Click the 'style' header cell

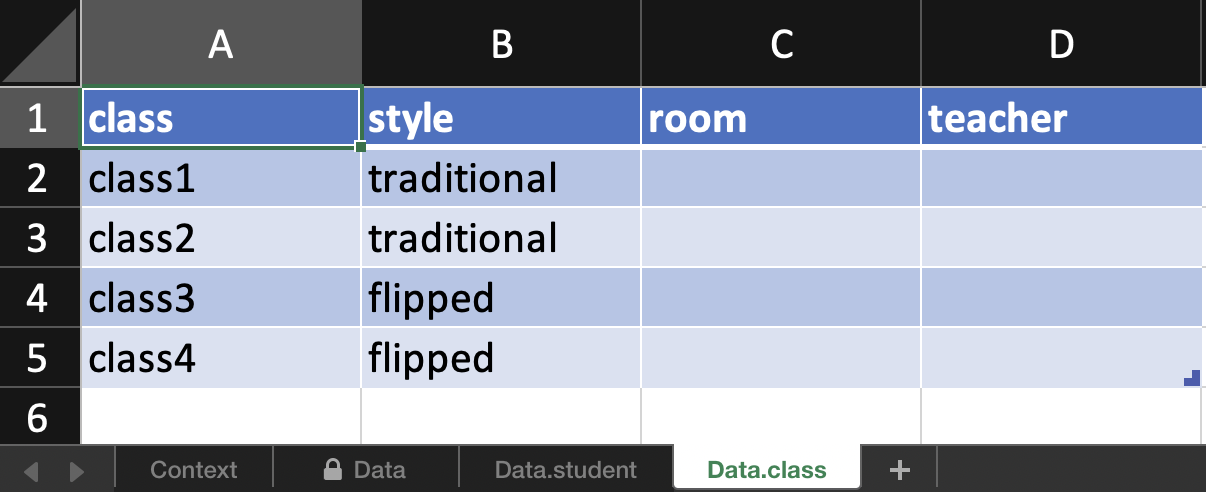[x=501, y=118]
